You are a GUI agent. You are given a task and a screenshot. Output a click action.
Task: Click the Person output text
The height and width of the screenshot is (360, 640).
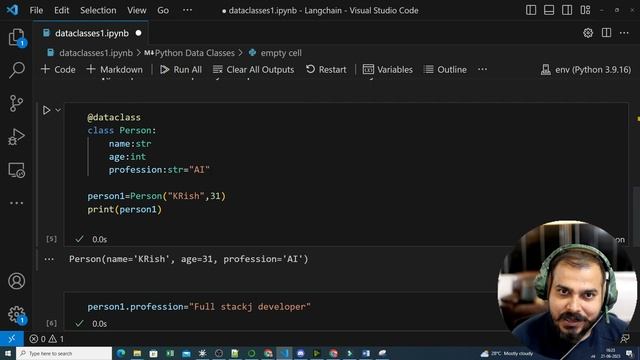[x=189, y=259]
